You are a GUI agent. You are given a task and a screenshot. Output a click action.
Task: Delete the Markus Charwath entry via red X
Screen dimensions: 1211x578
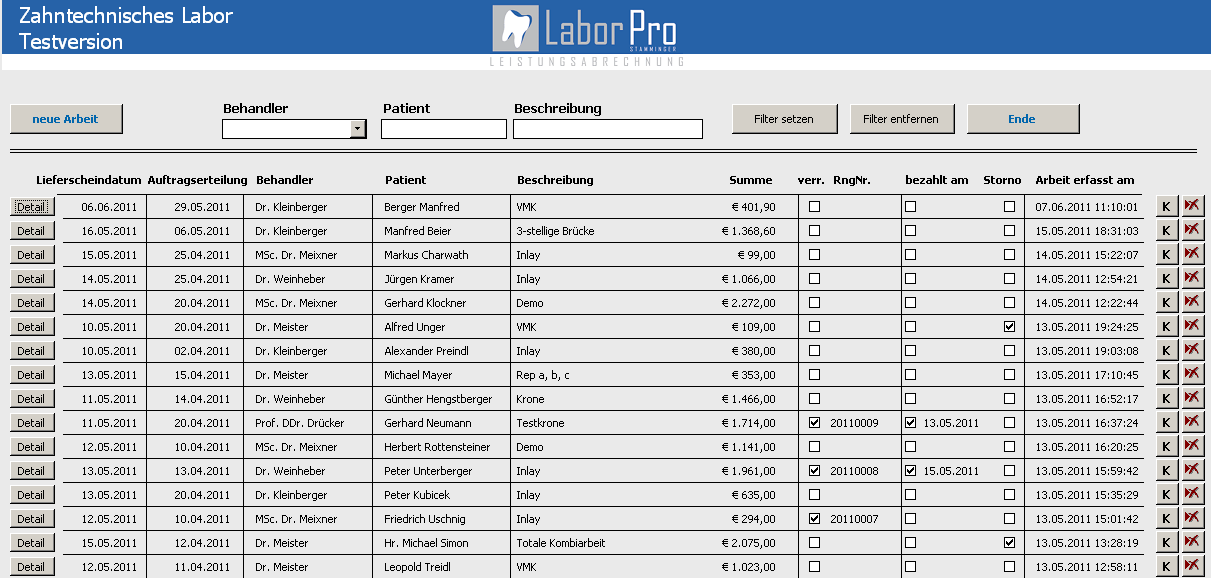point(1192,254)
